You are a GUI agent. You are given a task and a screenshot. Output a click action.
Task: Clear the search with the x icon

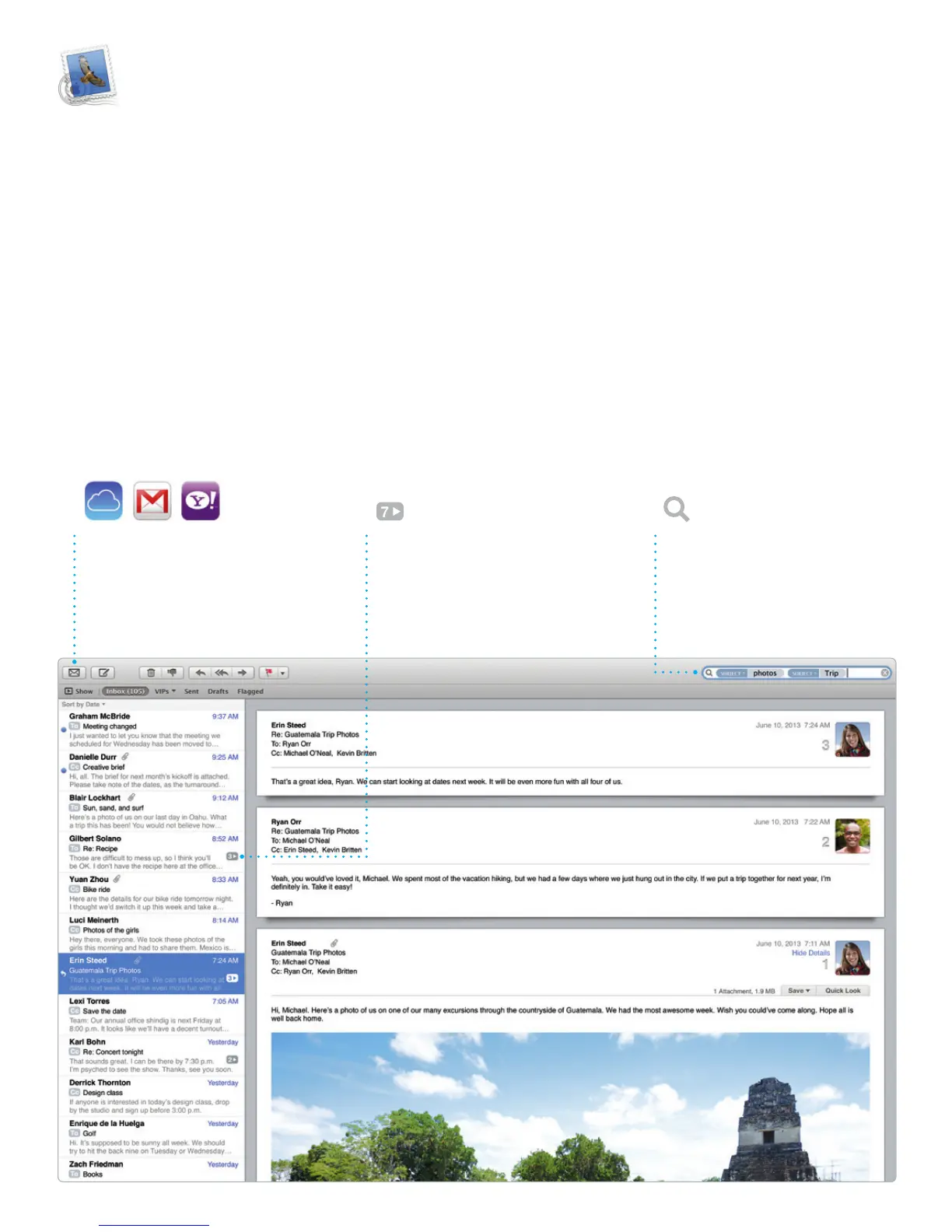[884, 673]
